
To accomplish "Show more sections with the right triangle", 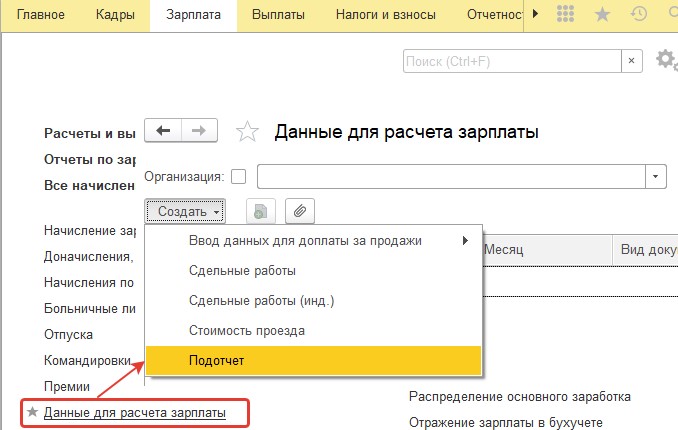I will pos(535,14).
